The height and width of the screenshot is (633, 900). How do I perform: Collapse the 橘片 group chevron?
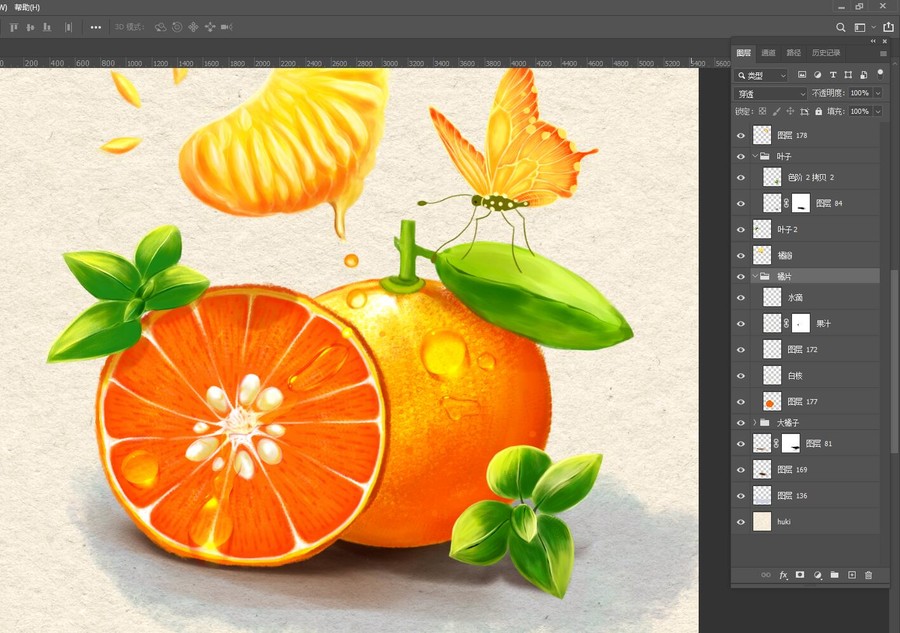(x=755, y=276)
